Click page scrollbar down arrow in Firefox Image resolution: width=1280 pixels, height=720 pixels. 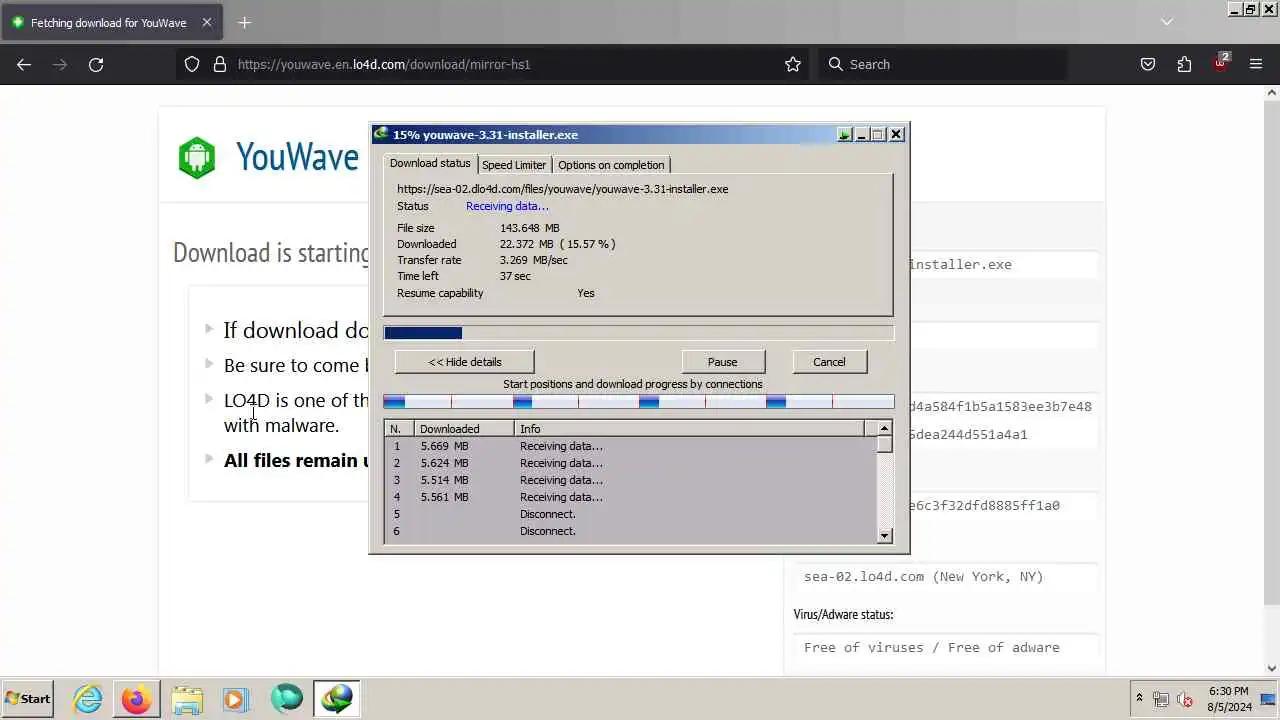tap(1272, 669)
